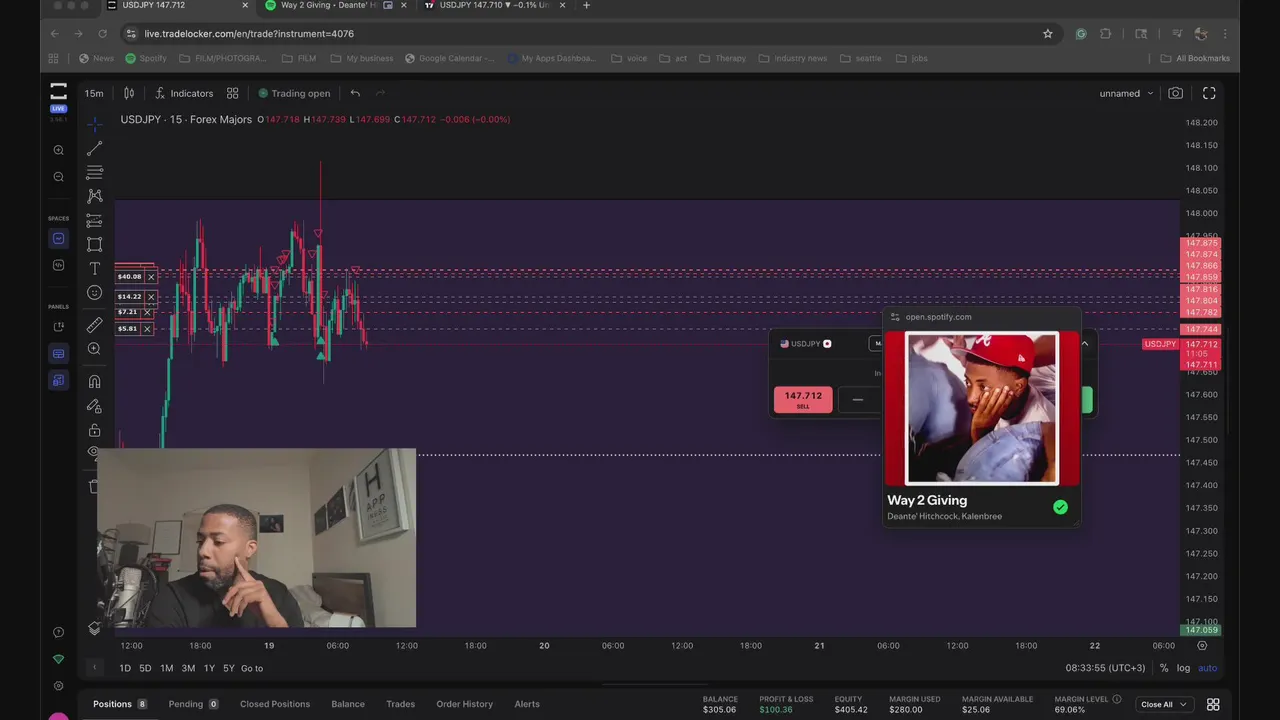Switch to the Pending tab
The image size is (1280, 720).
(193, 704)
